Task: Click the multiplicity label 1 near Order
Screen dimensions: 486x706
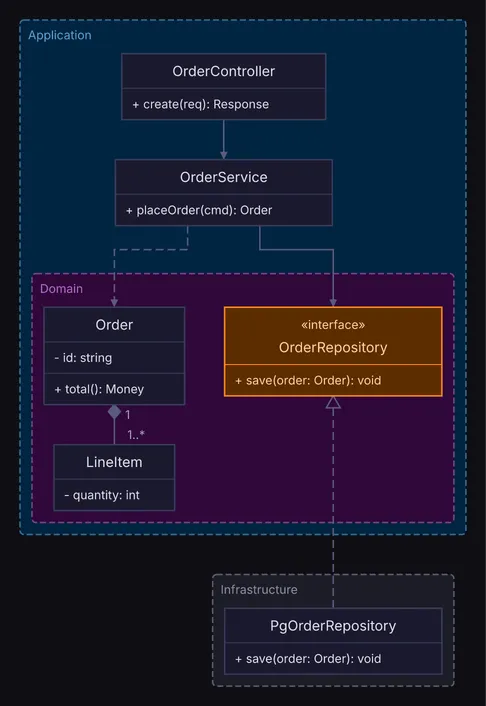Action: [x=128, y=414]
